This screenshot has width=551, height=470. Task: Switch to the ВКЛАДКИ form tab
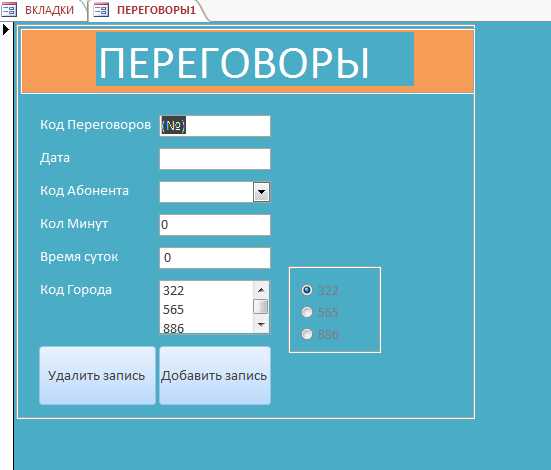tap(43, 10)
